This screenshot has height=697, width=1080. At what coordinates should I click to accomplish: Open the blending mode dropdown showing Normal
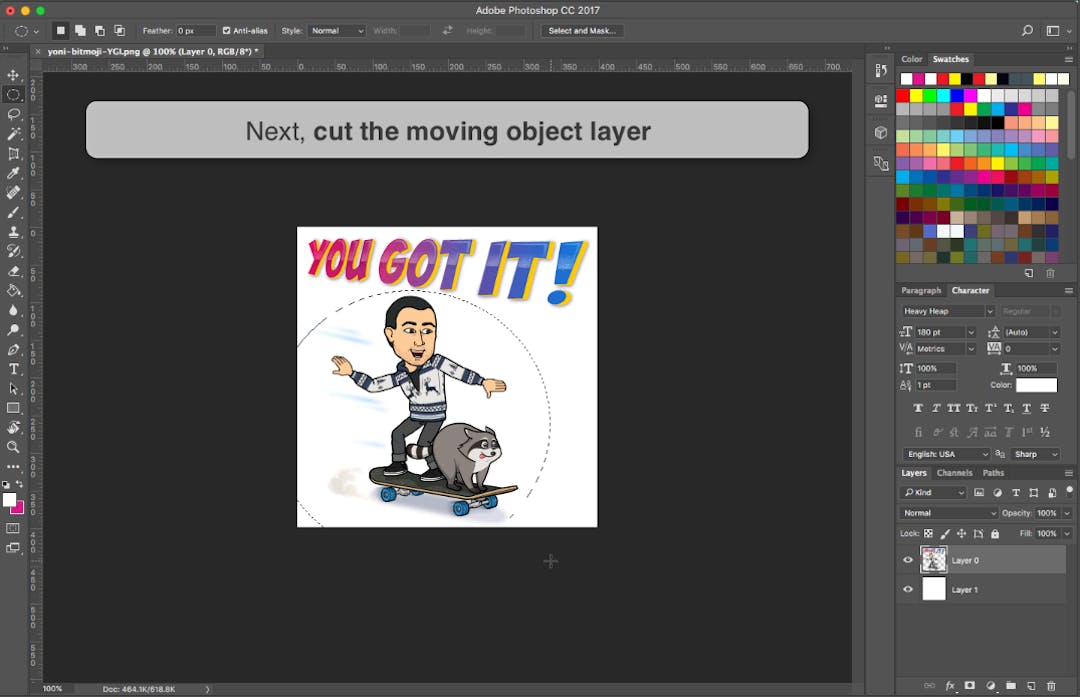click(x=947, y=512)
